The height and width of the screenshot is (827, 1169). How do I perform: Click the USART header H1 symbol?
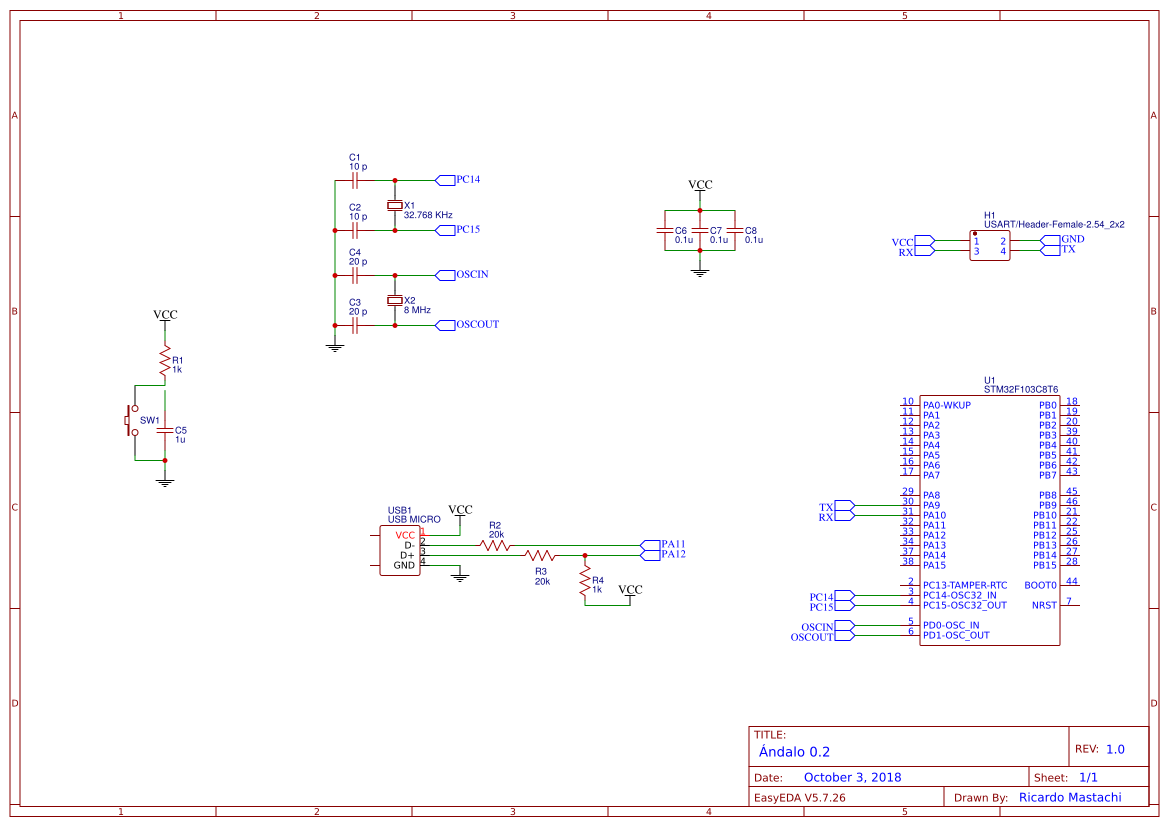tap(991, 243)
